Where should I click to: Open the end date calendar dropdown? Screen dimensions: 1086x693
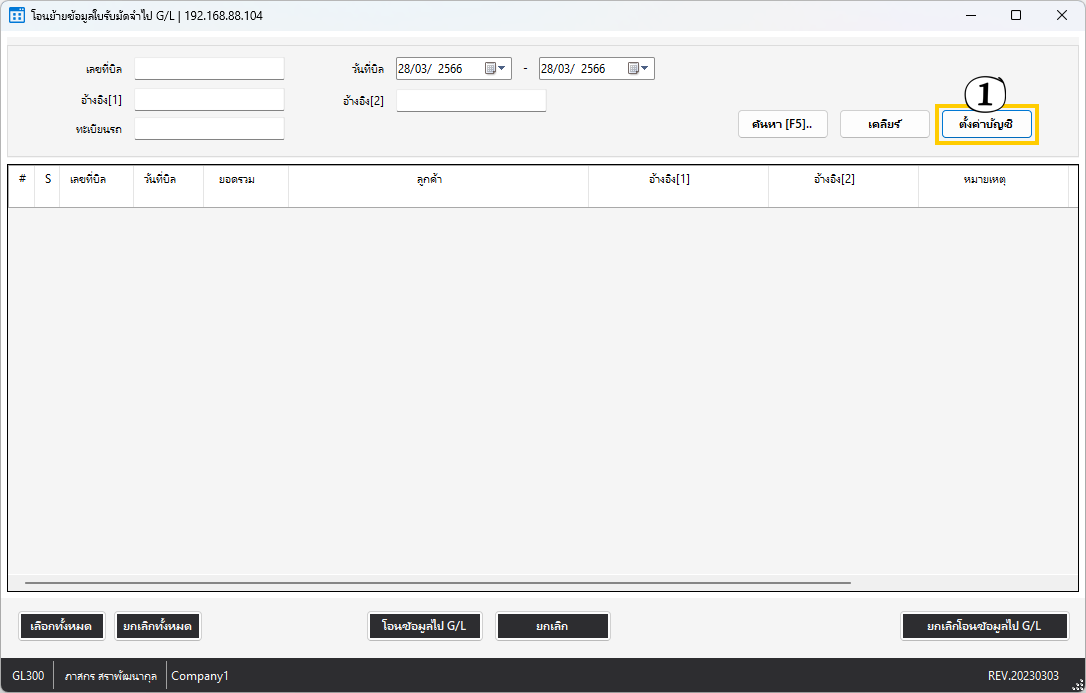[x=639, y=69]
